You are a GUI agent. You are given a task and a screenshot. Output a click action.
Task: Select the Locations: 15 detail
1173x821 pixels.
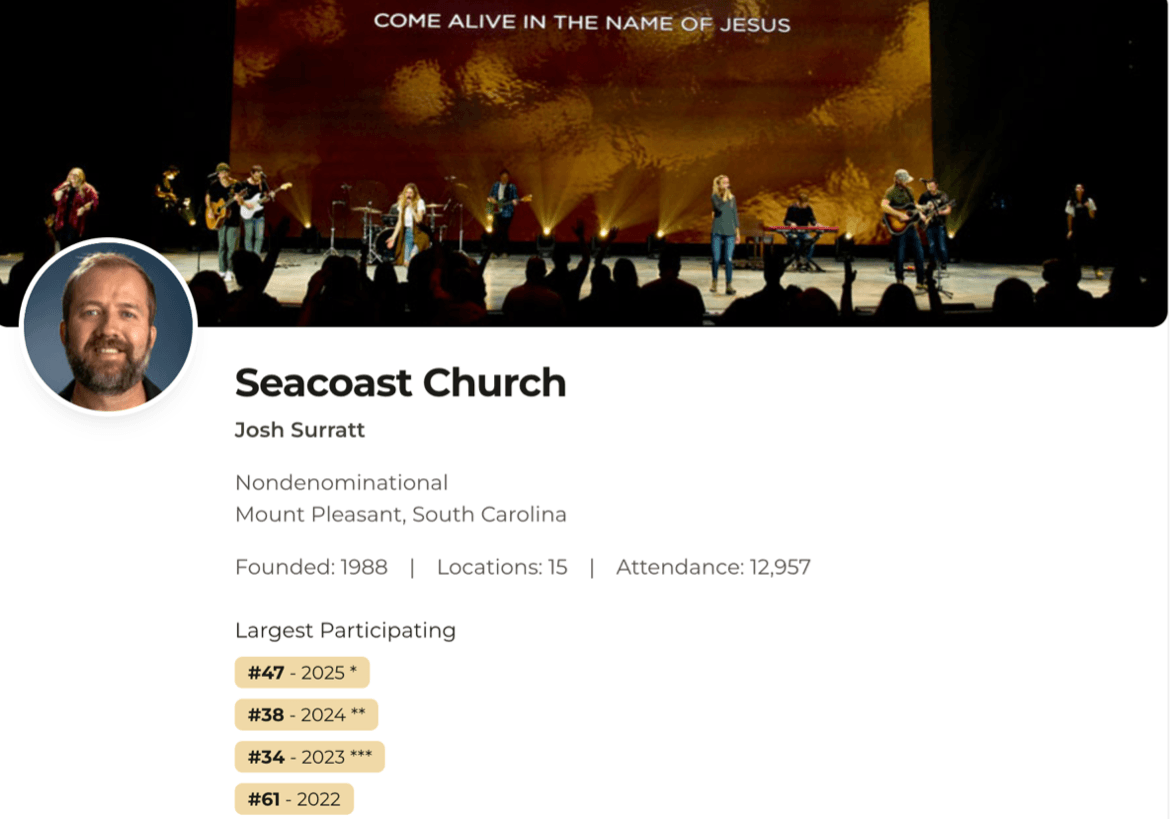click(501, 568)
